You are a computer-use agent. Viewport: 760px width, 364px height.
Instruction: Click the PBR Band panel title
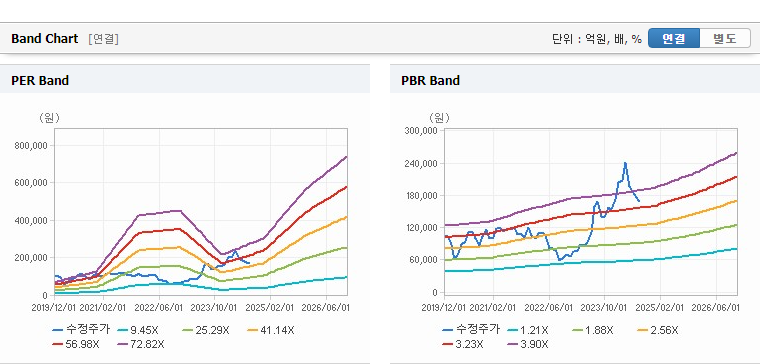430,80
